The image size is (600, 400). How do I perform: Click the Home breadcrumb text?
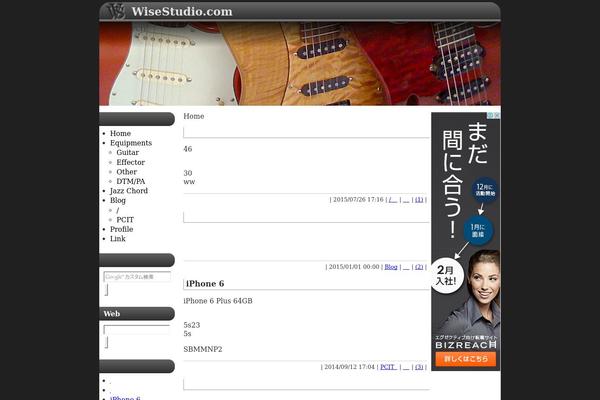click(x=194, y=116)
